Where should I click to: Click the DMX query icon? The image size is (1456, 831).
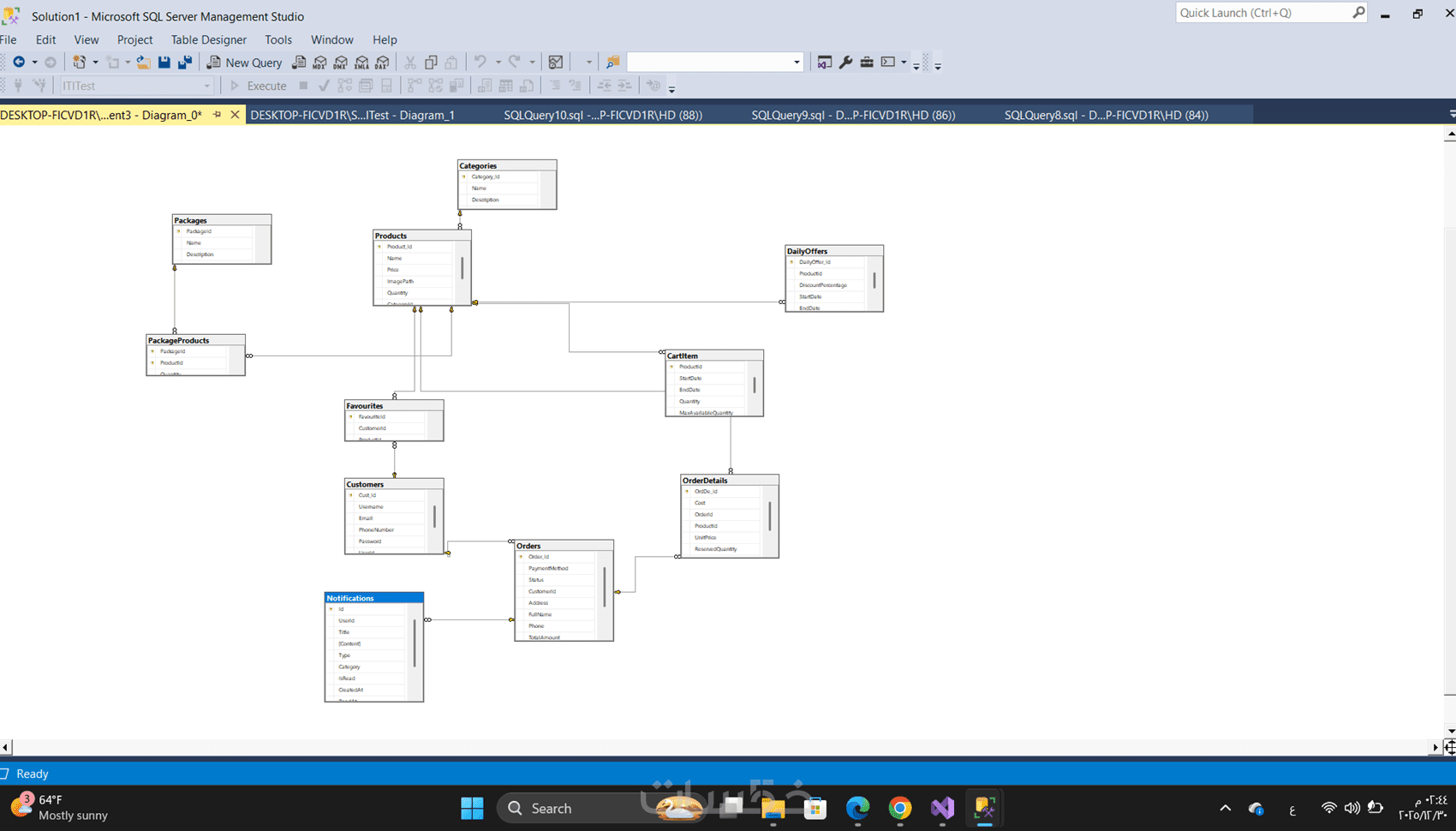click(341, 62)
